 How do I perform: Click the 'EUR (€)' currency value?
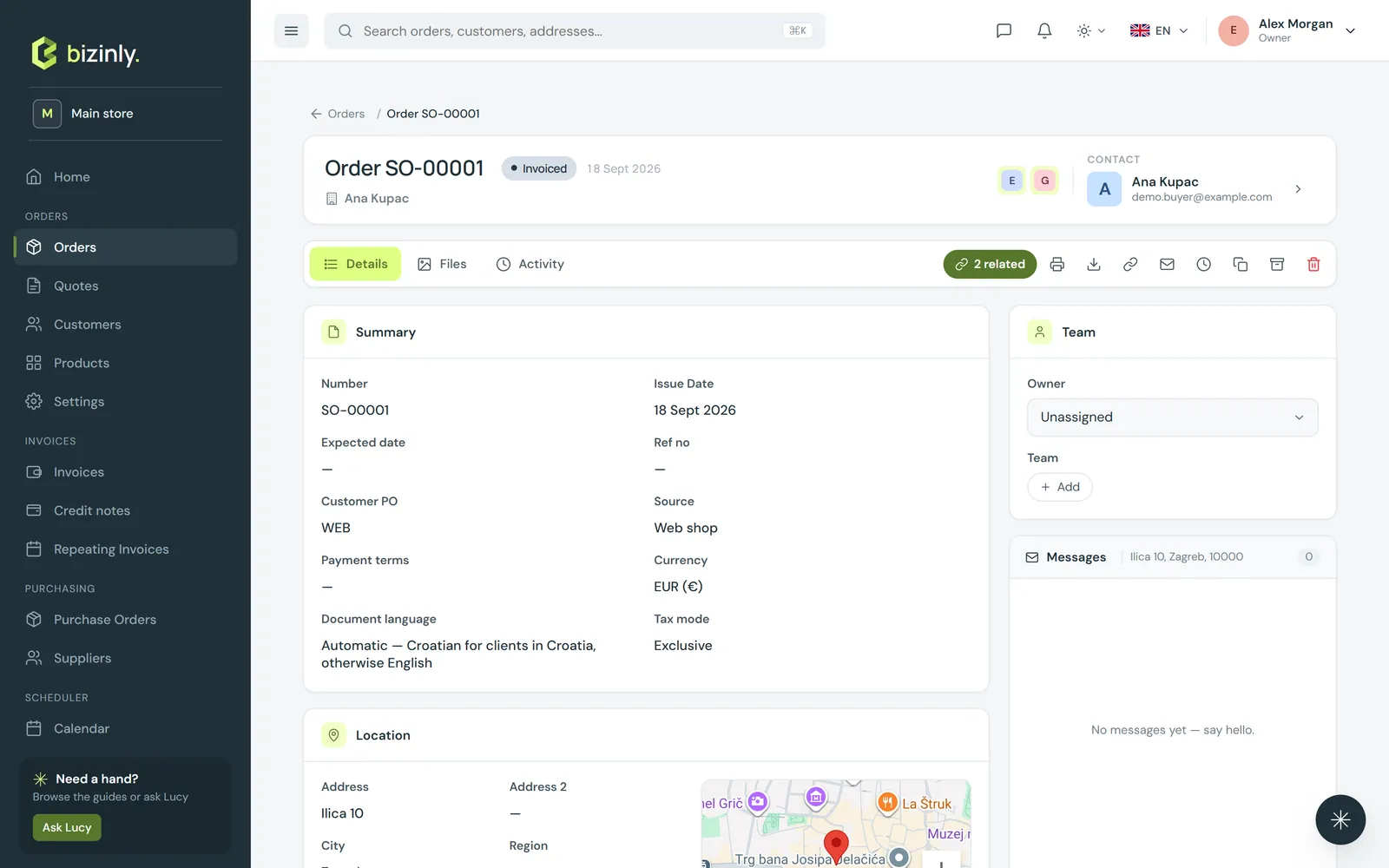point(678,587)
